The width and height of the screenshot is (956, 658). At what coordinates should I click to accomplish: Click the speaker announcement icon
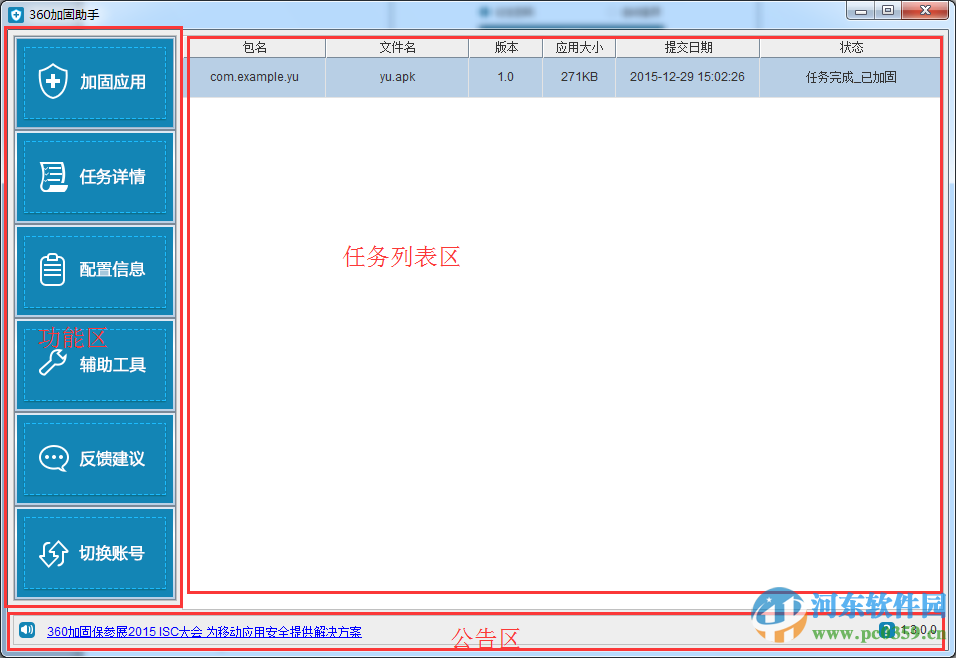[x=27, y=630]
